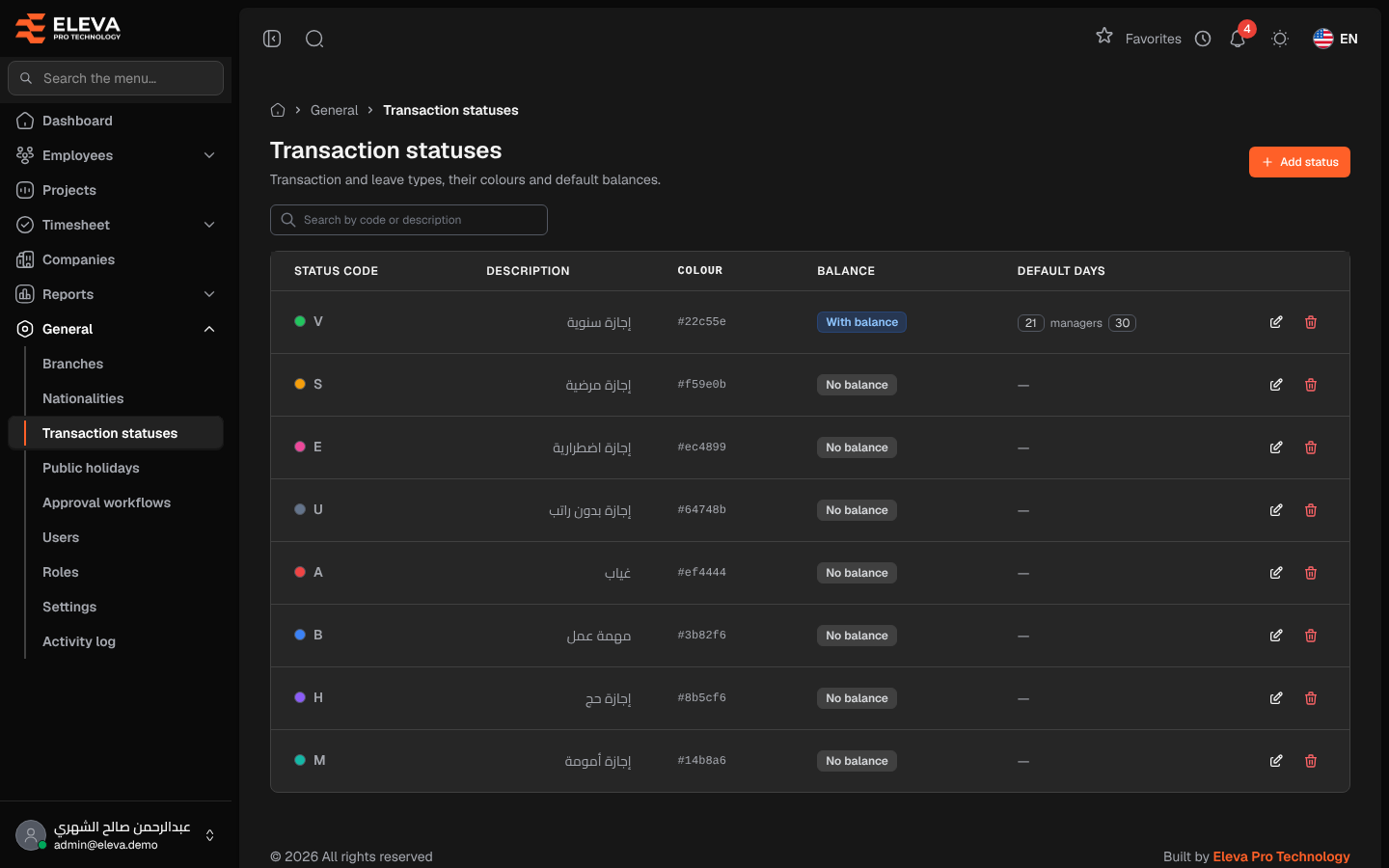Edit status E row
This screenshot has height=868, width=1389.
(x=1276, y=448)
